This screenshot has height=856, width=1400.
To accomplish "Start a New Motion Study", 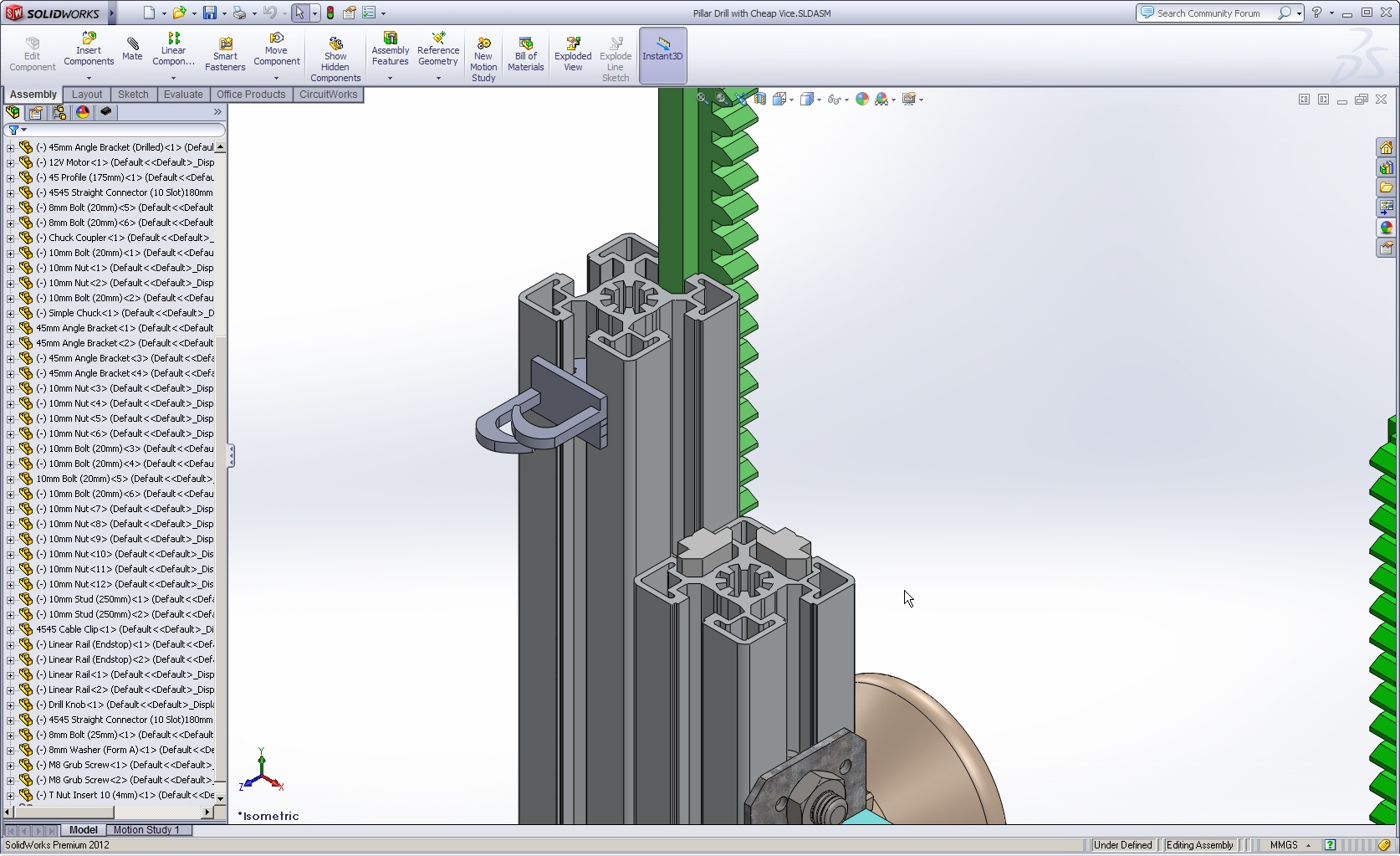I will (483, 59).
